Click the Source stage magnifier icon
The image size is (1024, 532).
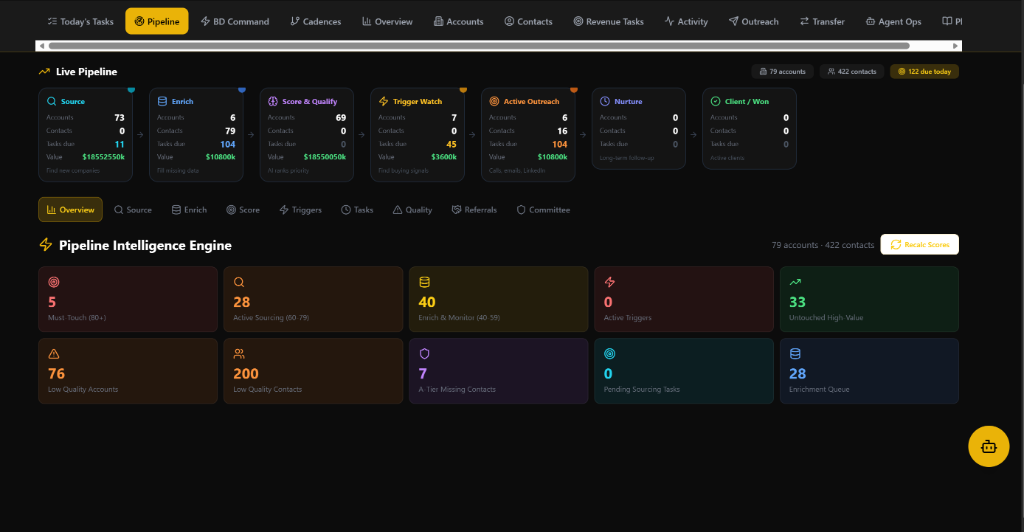pyautogui.click(x=52, y=101)
